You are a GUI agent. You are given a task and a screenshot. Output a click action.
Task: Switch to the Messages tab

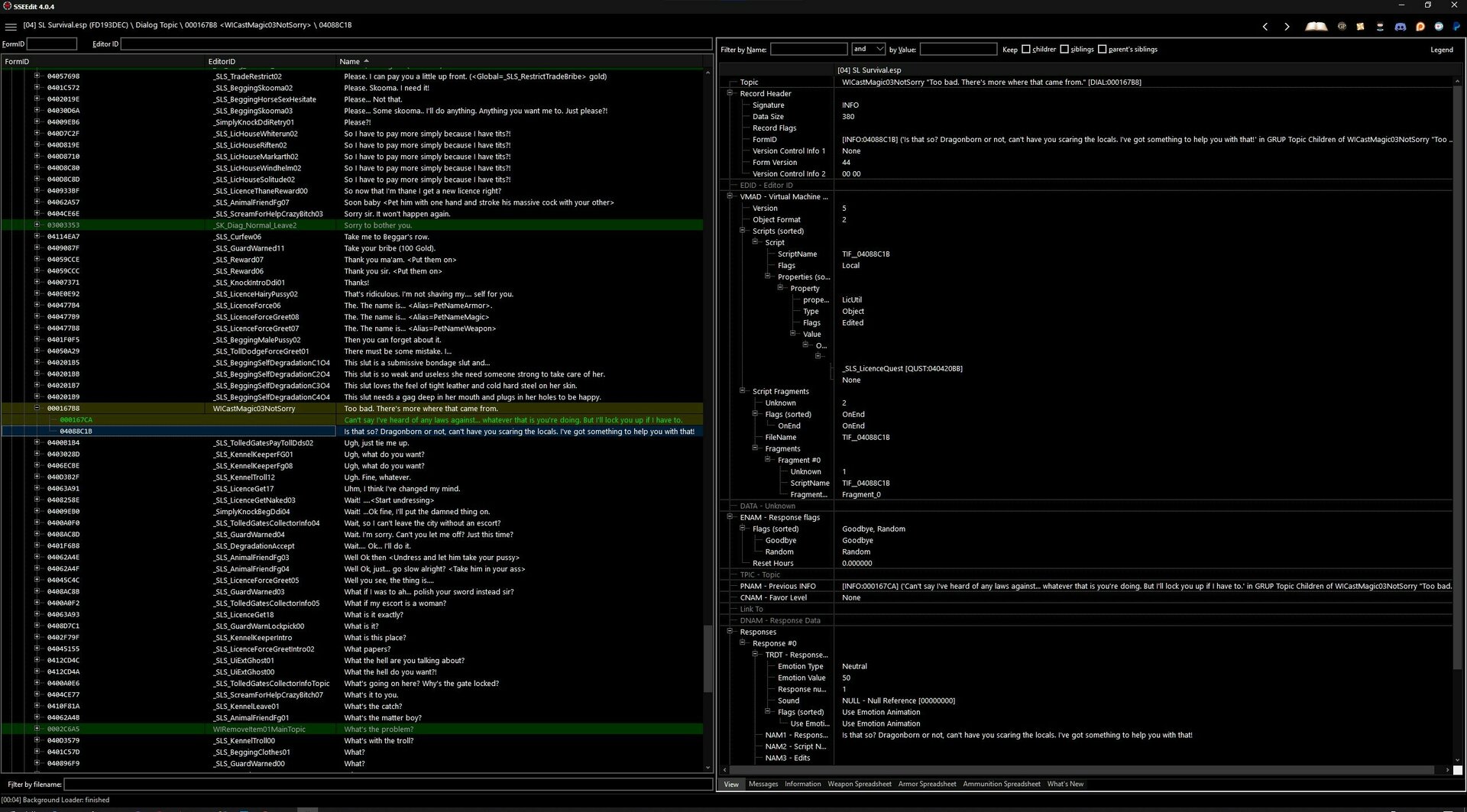pyautogui.click(x=763, y=785)
